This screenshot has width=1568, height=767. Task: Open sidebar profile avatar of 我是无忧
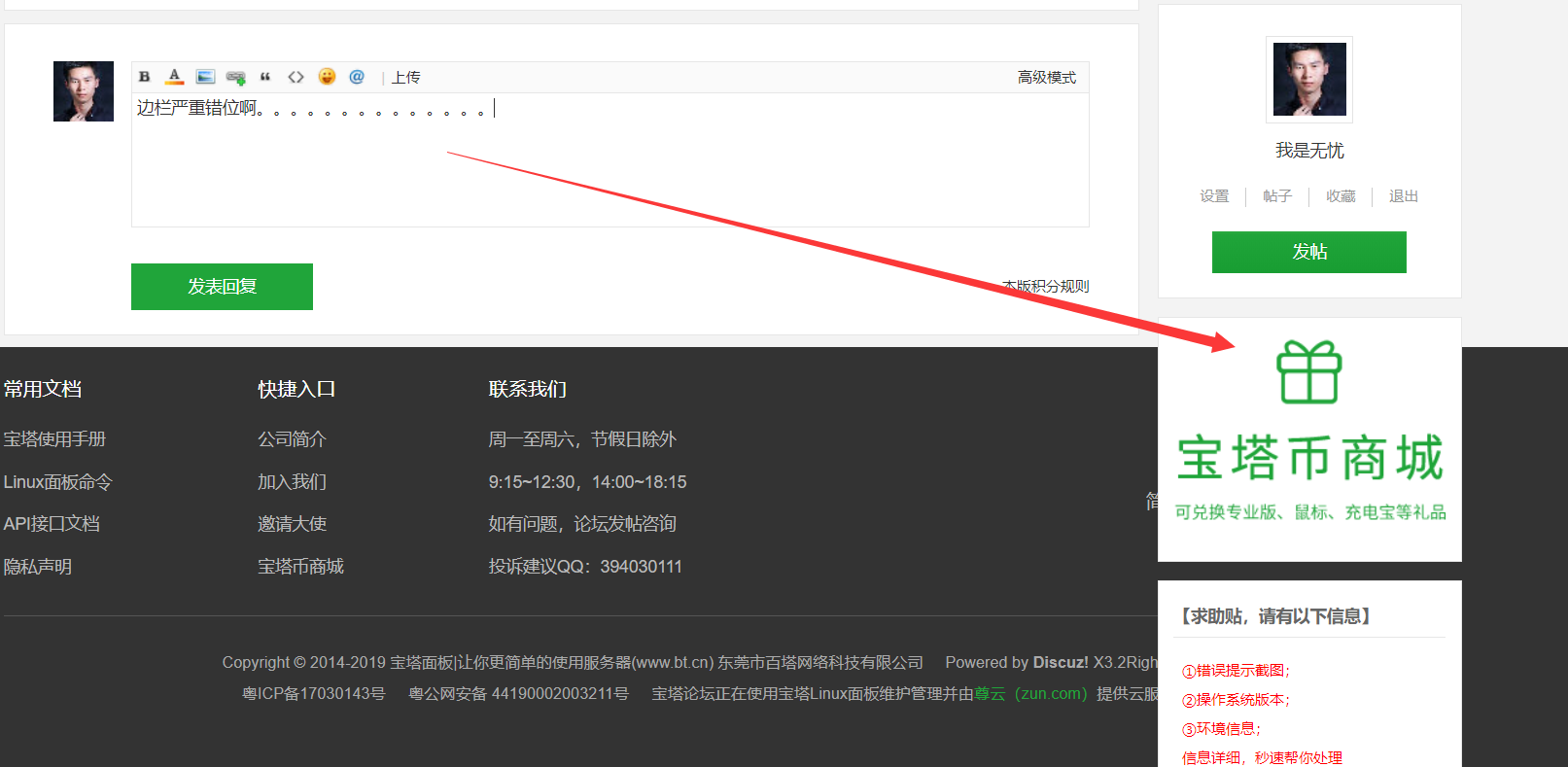[x=1309, y=80]
